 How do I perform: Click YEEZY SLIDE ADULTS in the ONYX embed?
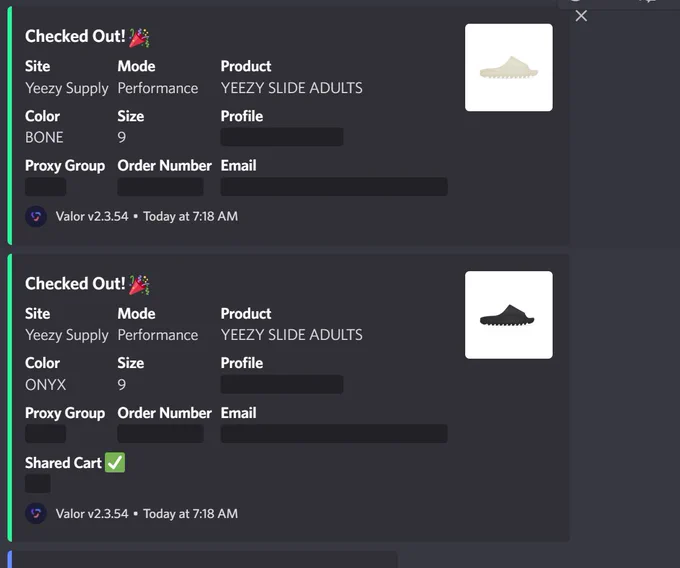291,335
